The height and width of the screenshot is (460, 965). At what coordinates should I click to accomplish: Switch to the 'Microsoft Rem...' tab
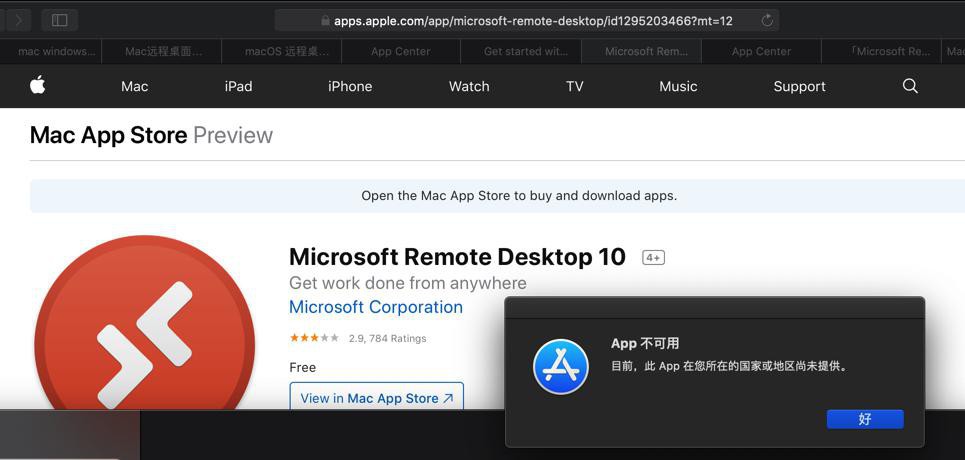coord(641,52)
